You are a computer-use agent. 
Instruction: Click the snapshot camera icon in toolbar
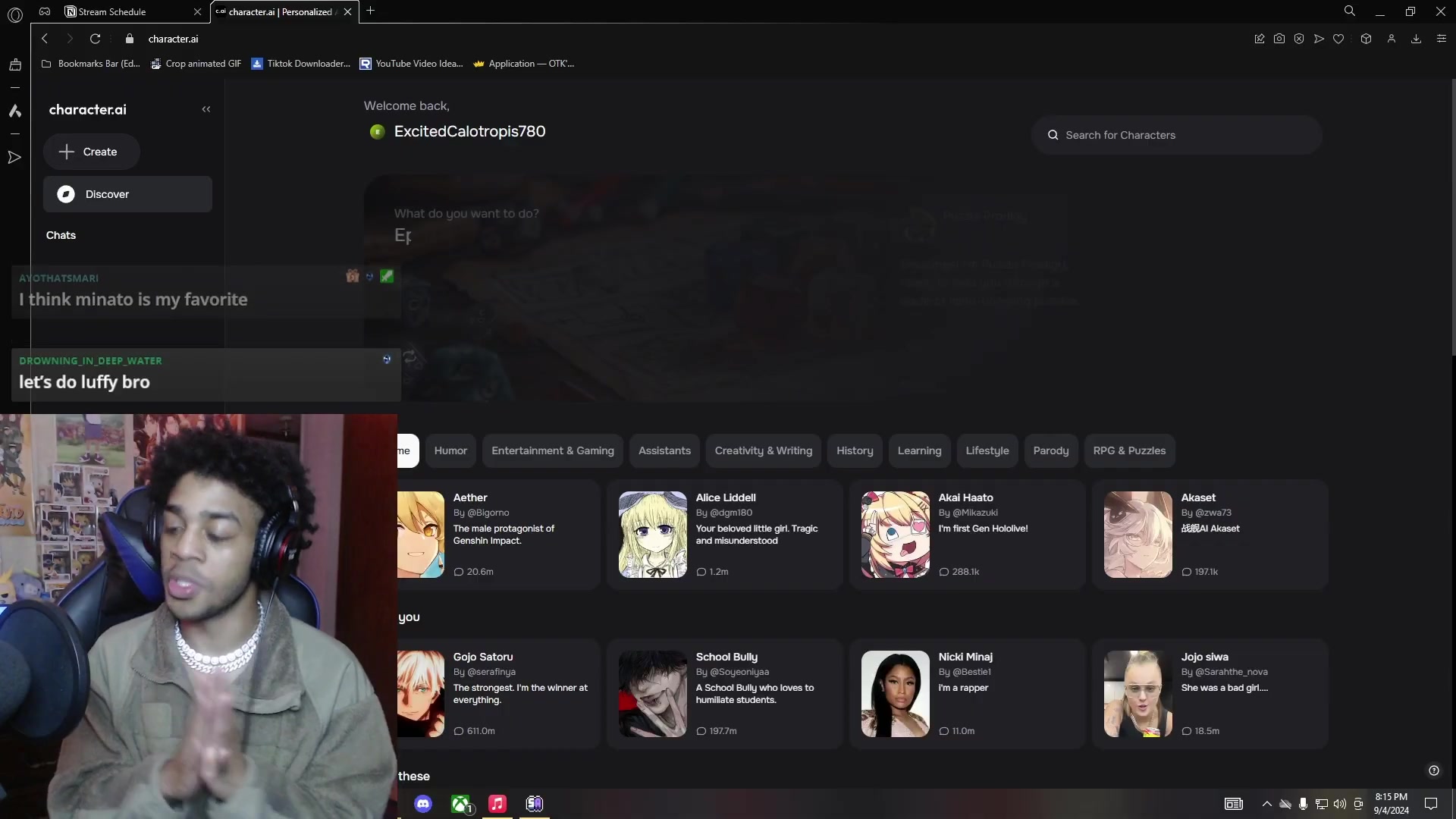click(1279, 39)
